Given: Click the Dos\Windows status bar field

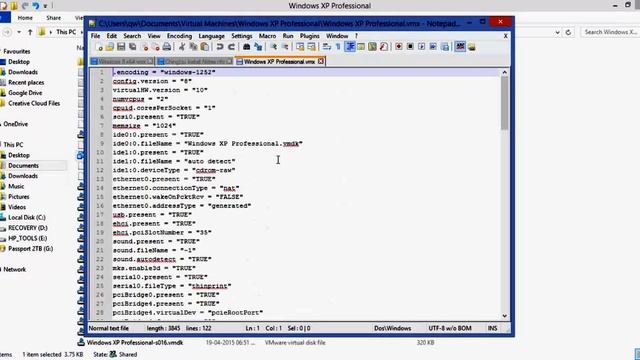Looking at the screenshot, I should pyautogui.click(x=393, y=328).
